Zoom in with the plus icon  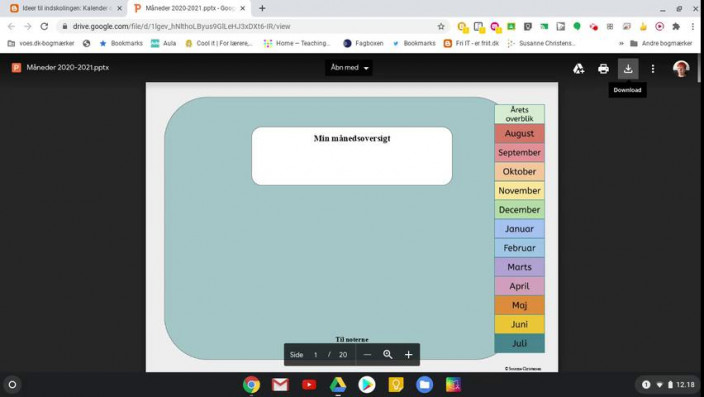pyautogui.click(x=408, y=355)
